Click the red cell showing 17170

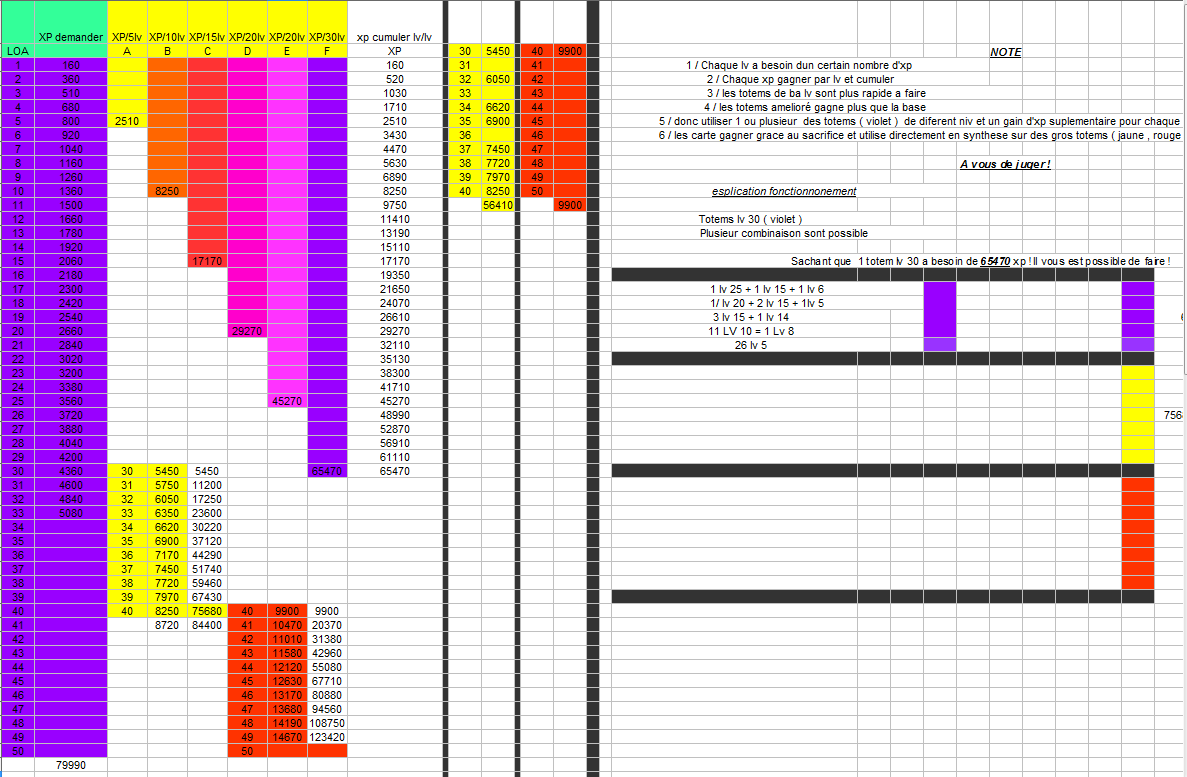coord(207,261)
